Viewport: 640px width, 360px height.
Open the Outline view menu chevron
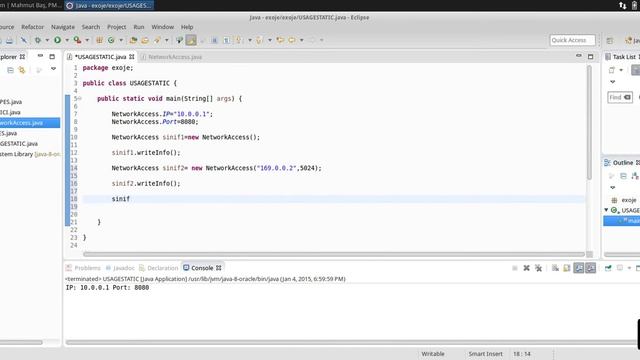pyautogui.click(x=613, y=188)
